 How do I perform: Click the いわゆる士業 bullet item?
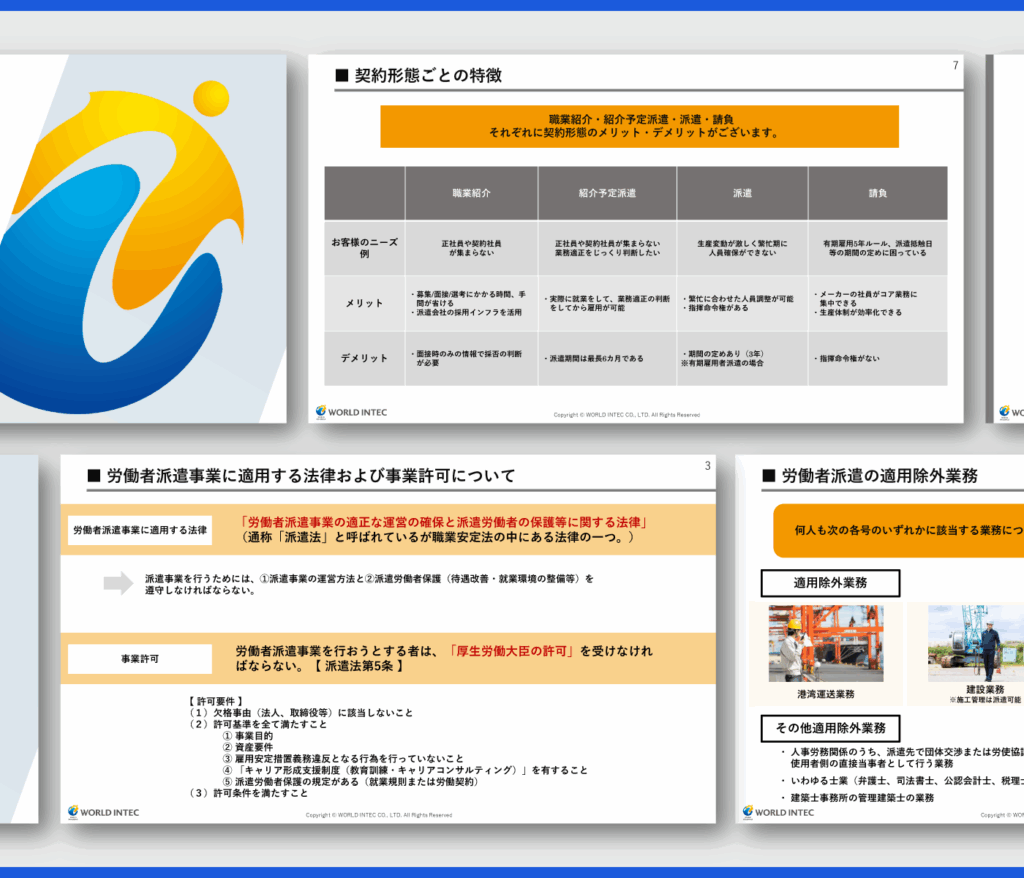[903, 781]
